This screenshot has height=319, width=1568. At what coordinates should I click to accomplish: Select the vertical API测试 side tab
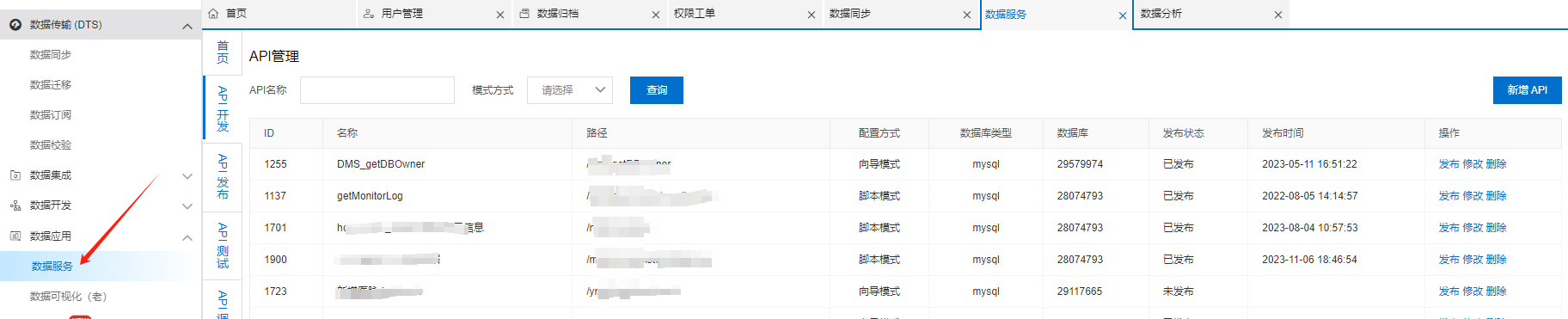223,246
